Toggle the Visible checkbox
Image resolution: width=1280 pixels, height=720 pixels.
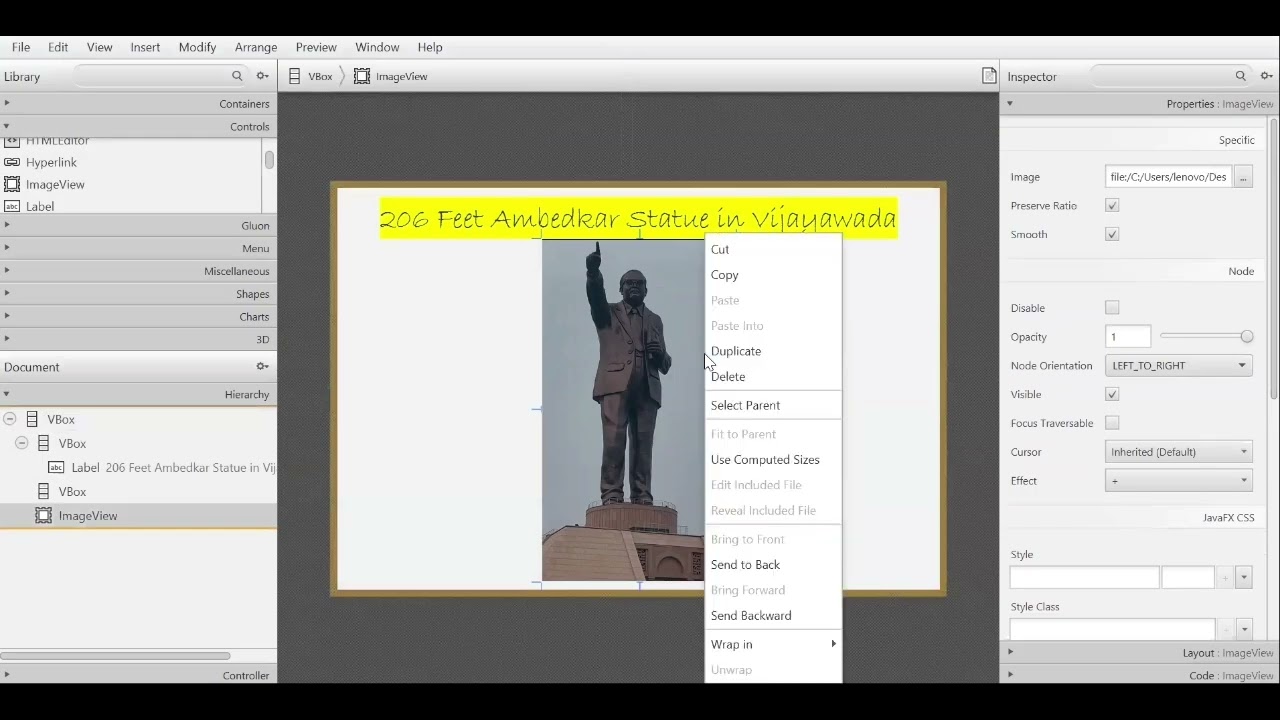coord(1112,394)
